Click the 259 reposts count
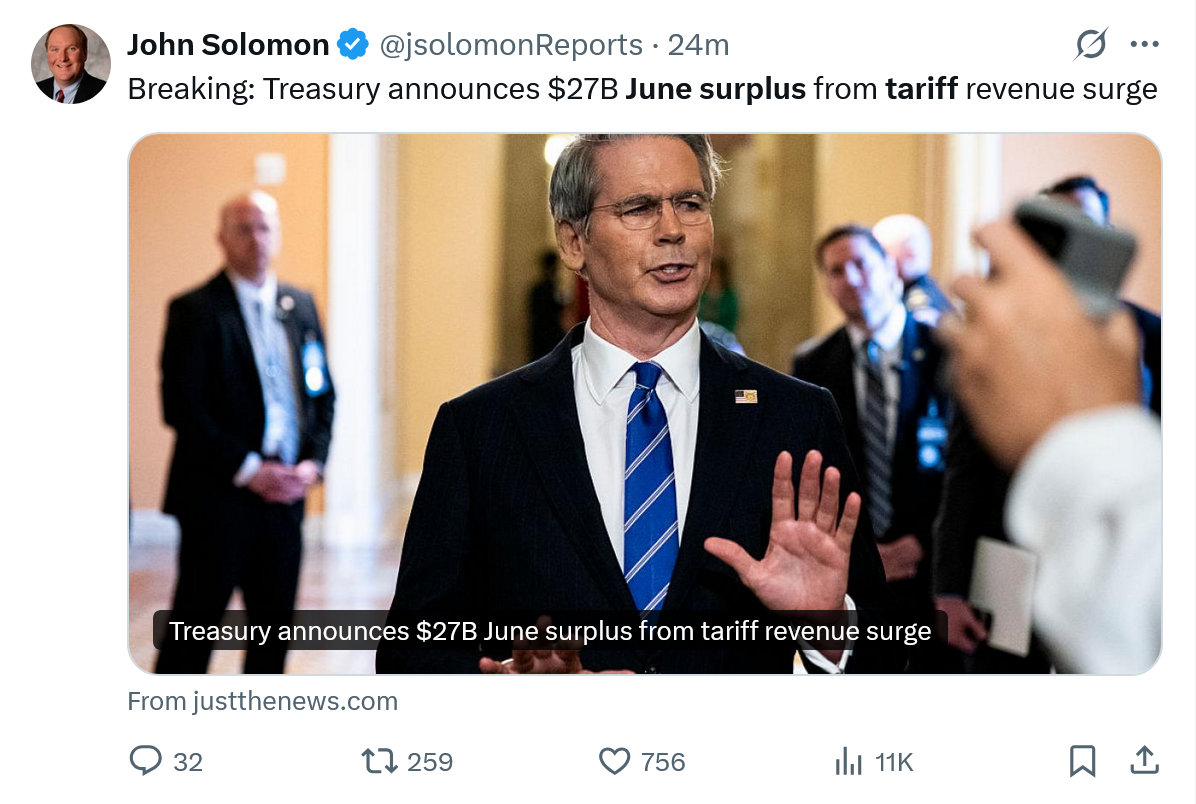Viewport: 1196px width, 804px height. (x=430, y=762)
